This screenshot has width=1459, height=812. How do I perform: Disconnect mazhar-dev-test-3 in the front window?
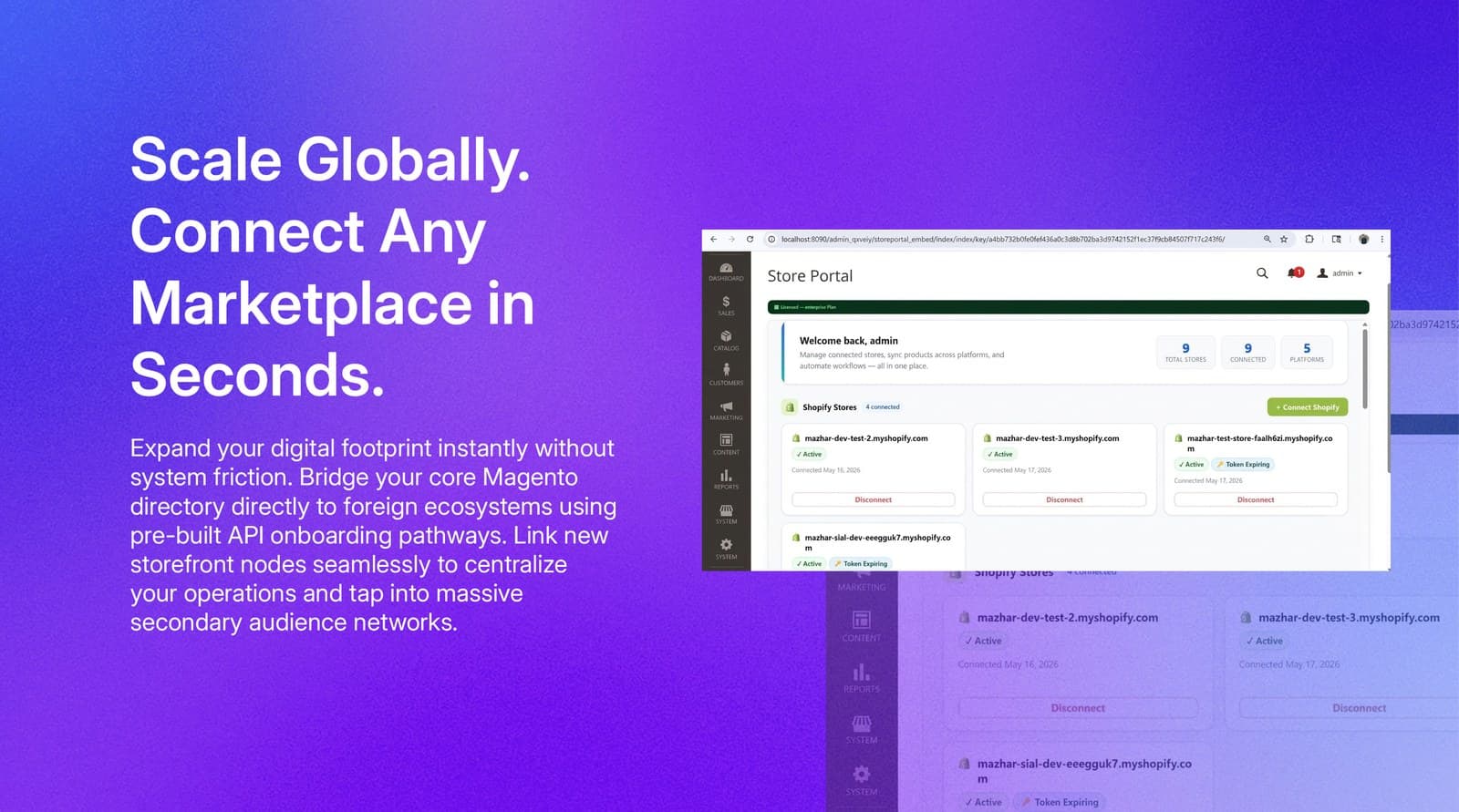tap(1064, 499)
